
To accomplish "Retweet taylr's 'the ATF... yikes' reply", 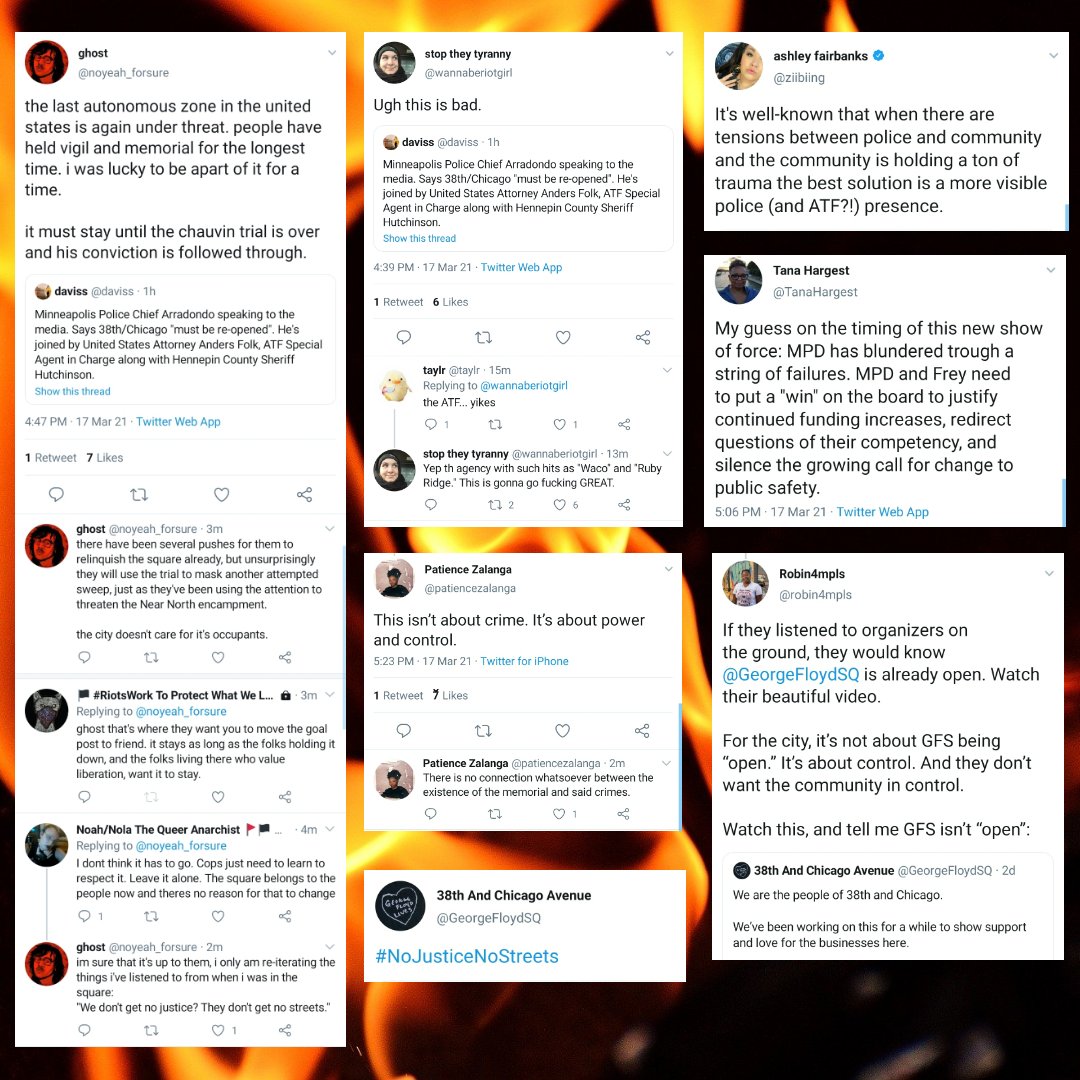I will pyautogui.click(x=495, y=424).
